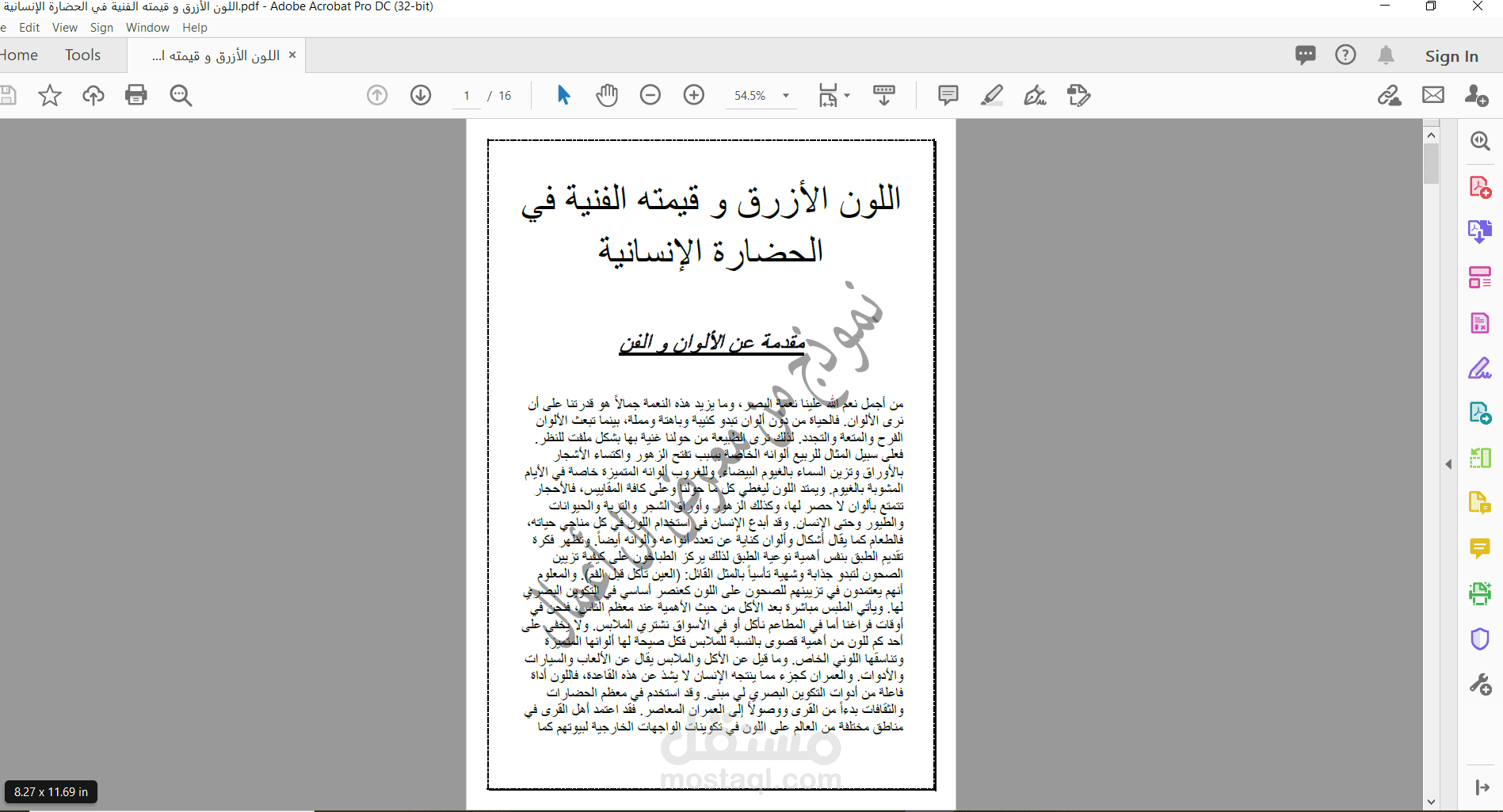Click the page number input field
This screenshot has height=812, width=1503.
tap(467, 96)
